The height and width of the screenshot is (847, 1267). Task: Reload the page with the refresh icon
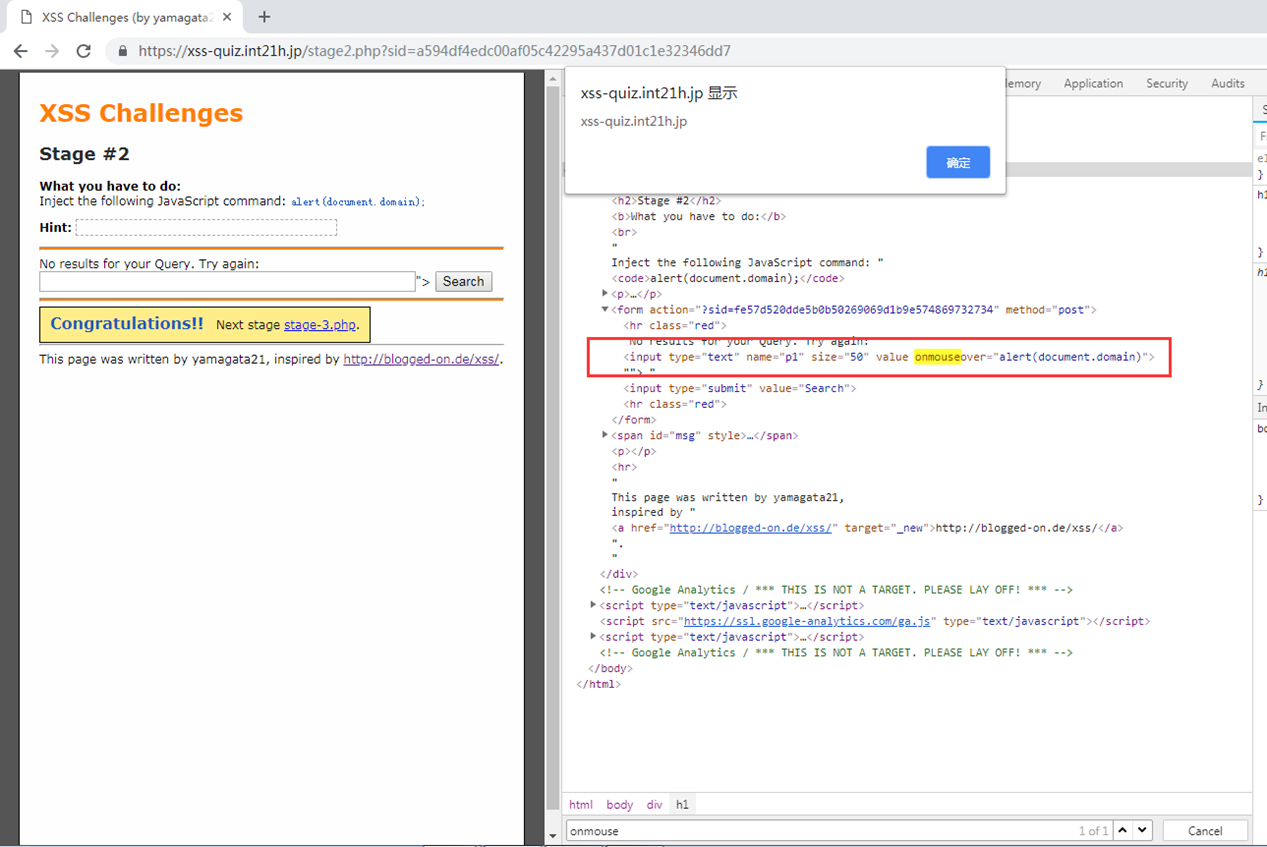(84, 51)
